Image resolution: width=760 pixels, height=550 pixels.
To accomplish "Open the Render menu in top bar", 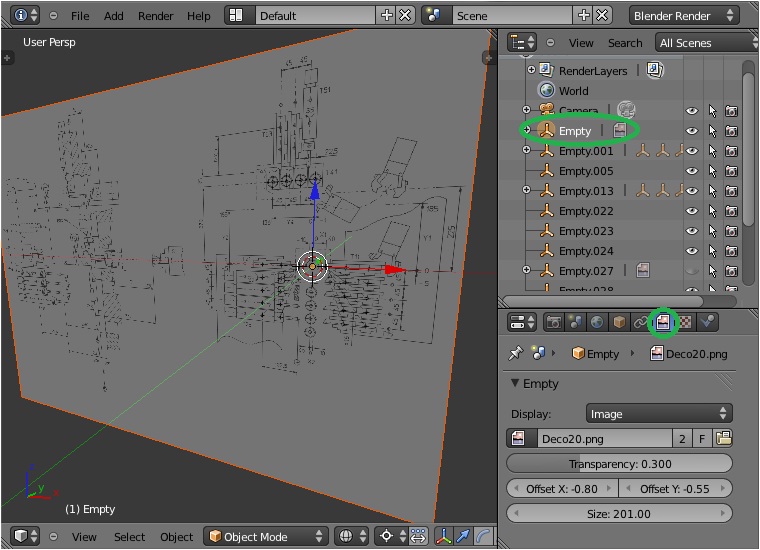I will point(155,16).
